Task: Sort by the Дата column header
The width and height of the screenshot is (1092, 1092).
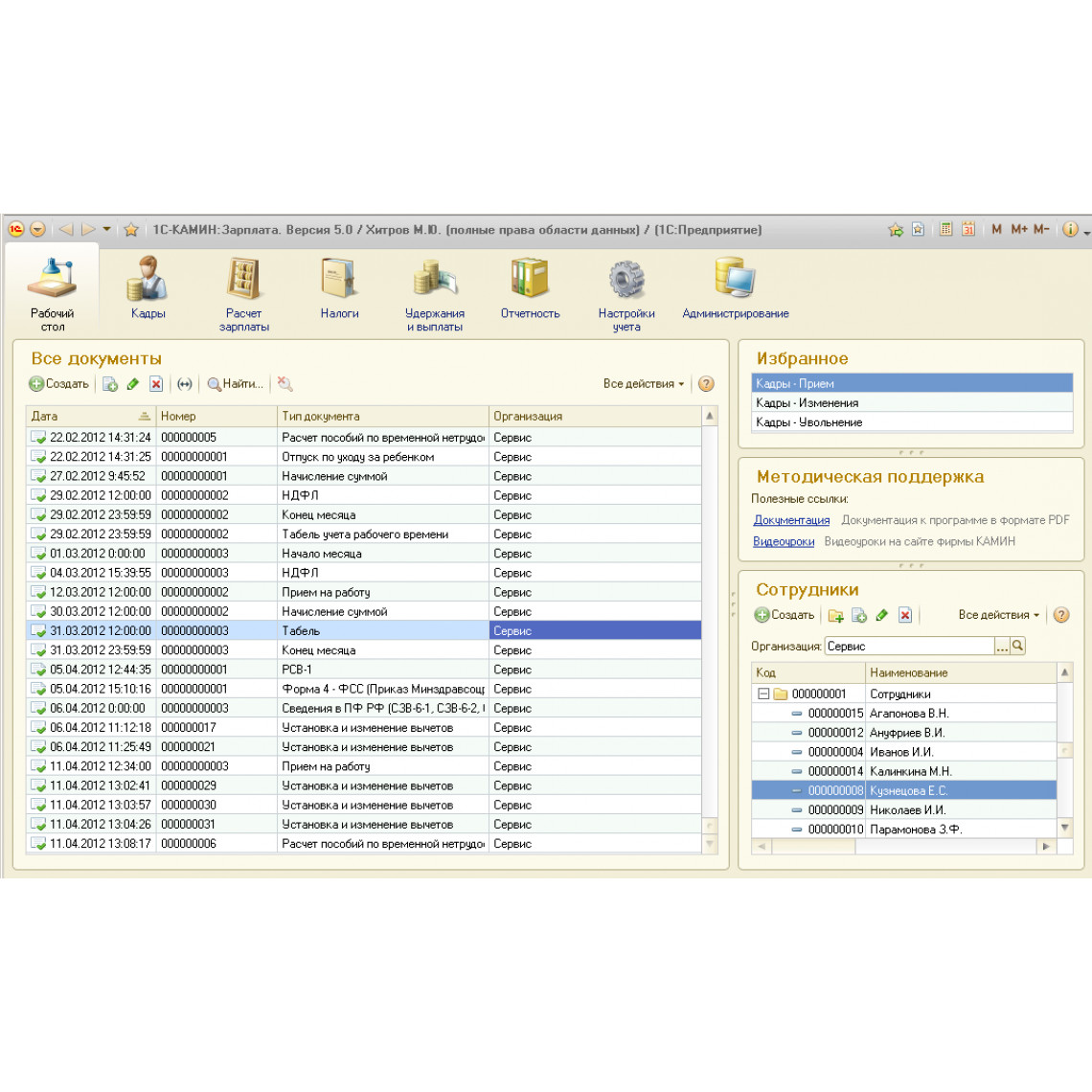Action: pos(91,416)
